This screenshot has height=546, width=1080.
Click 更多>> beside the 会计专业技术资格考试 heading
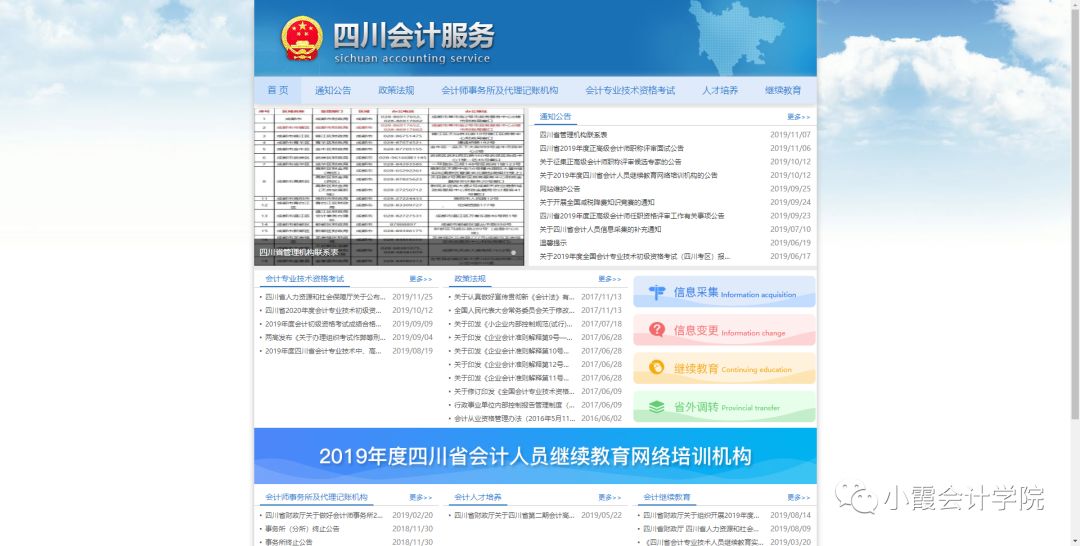(x=420, y=279)
